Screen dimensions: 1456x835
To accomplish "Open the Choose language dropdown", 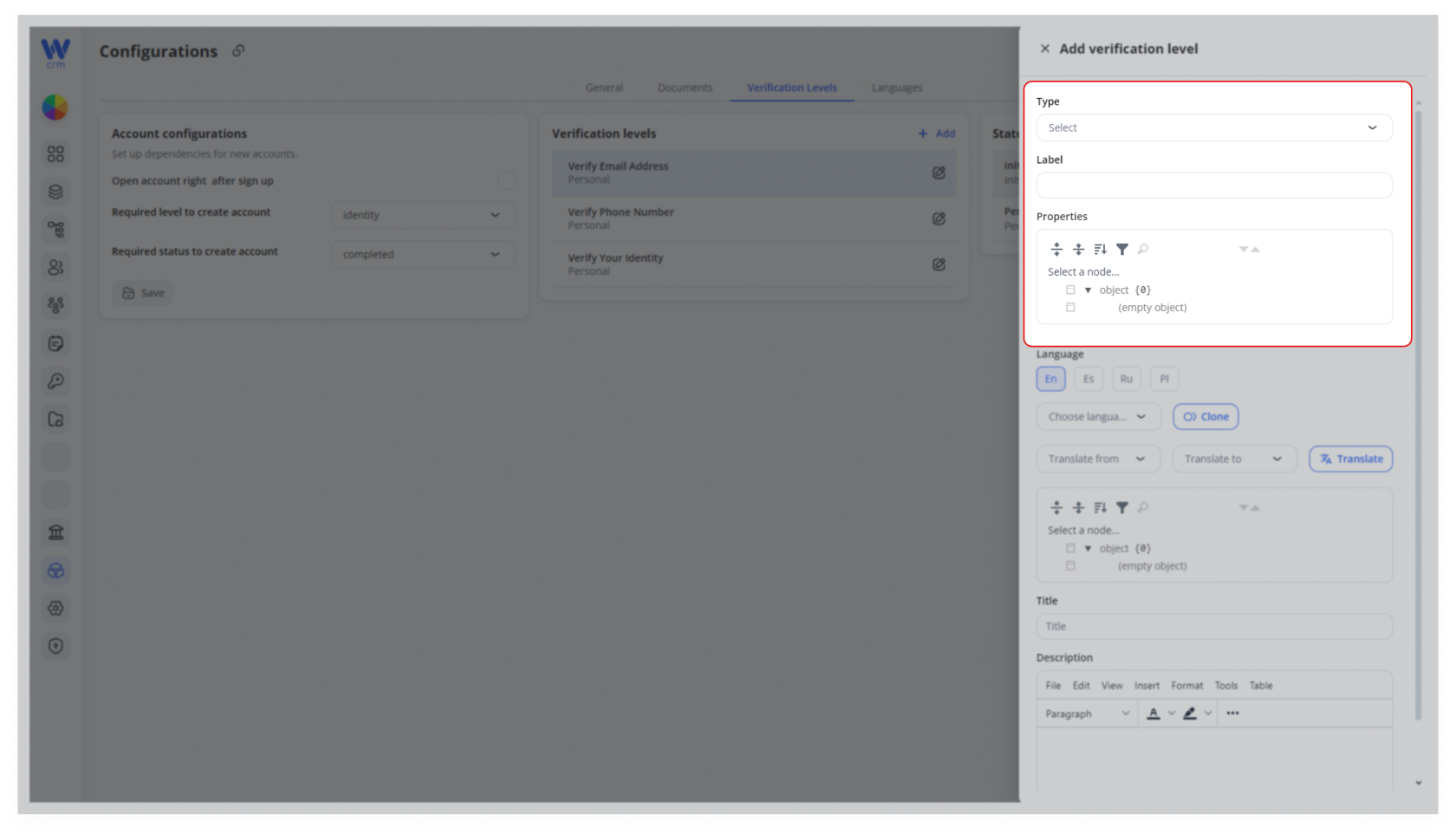I will (x=1098, y=416).
